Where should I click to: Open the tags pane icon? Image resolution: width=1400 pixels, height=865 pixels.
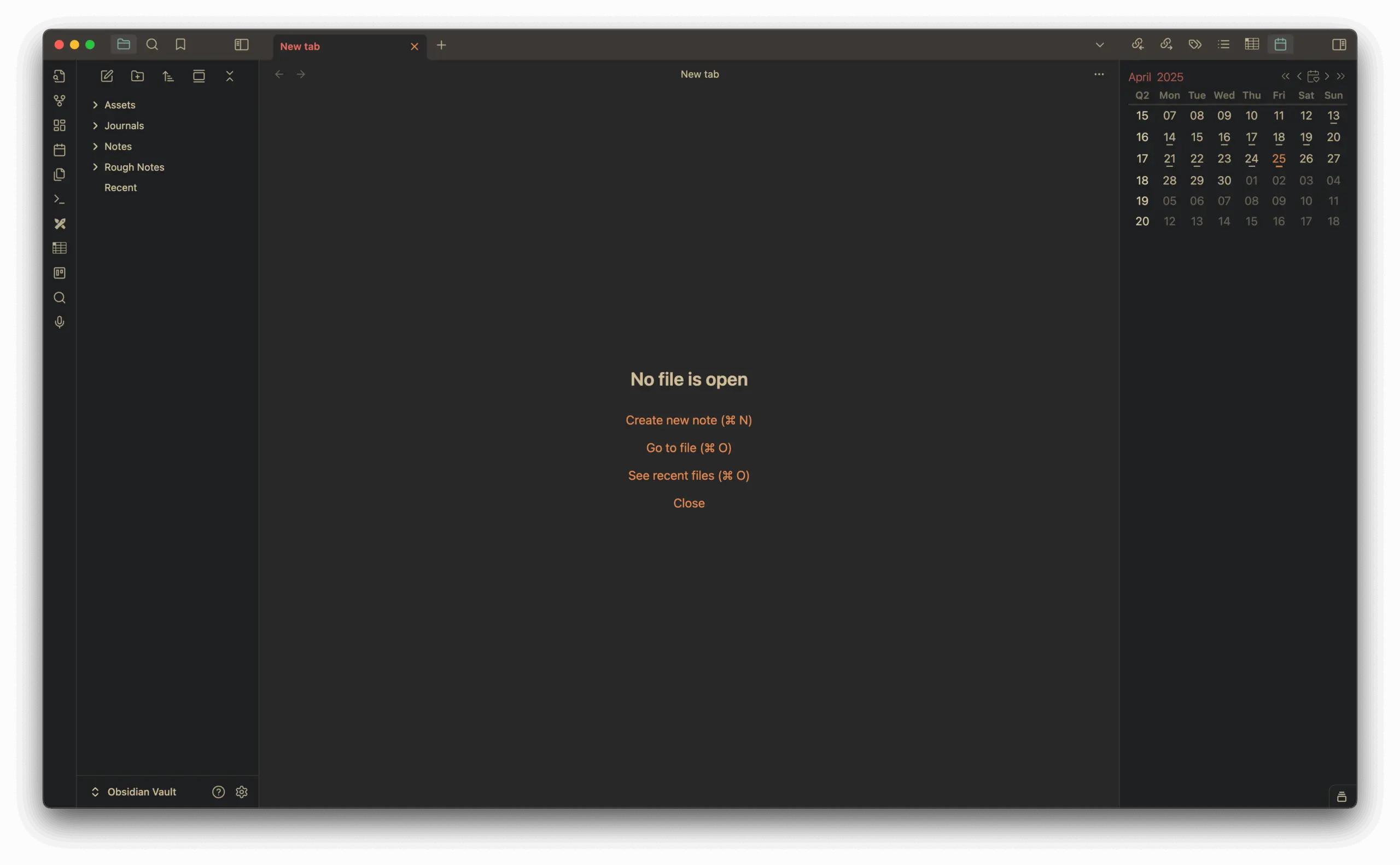[1195, 45]
